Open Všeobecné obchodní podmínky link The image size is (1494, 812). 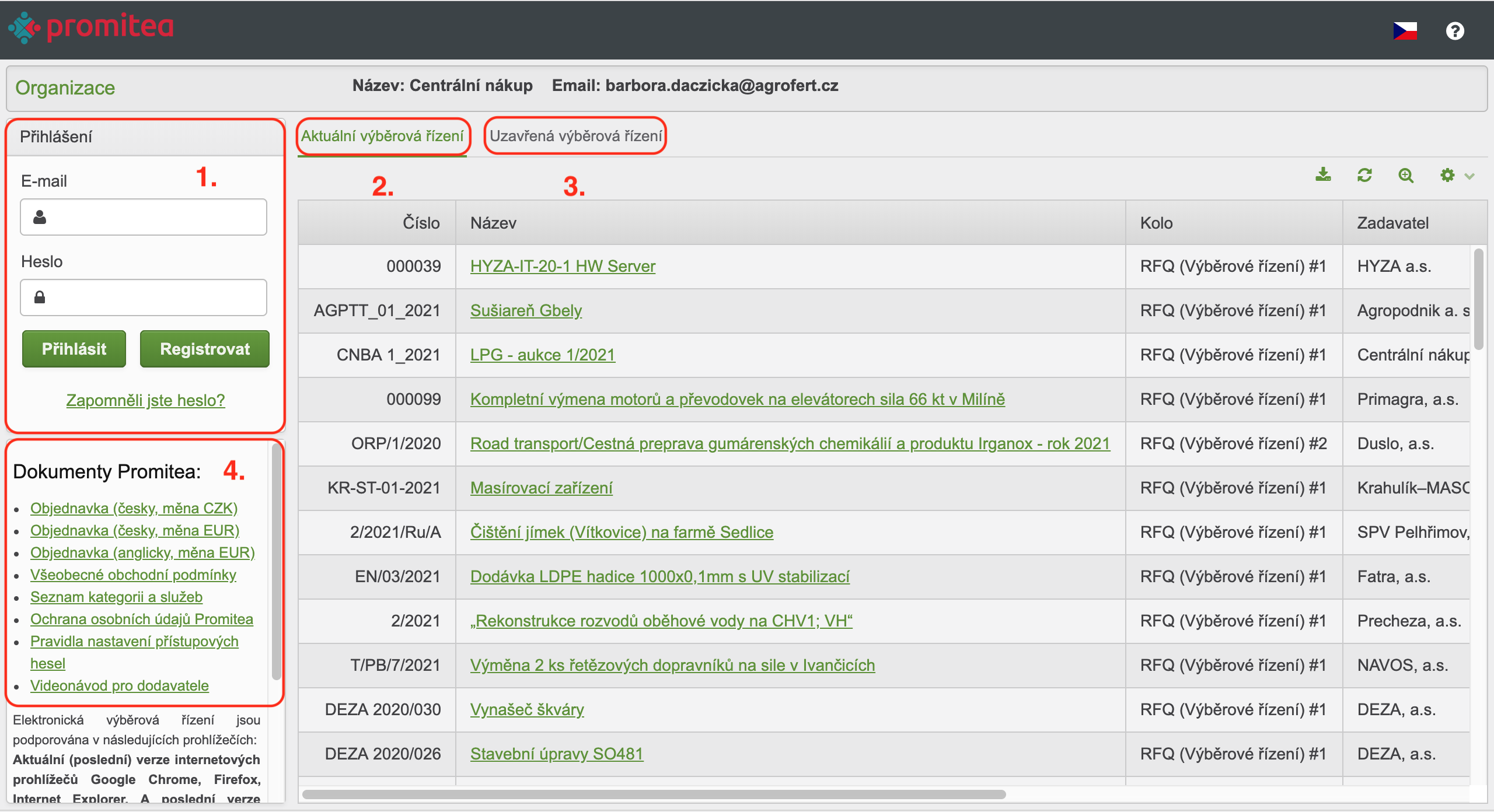coord(133,575)
